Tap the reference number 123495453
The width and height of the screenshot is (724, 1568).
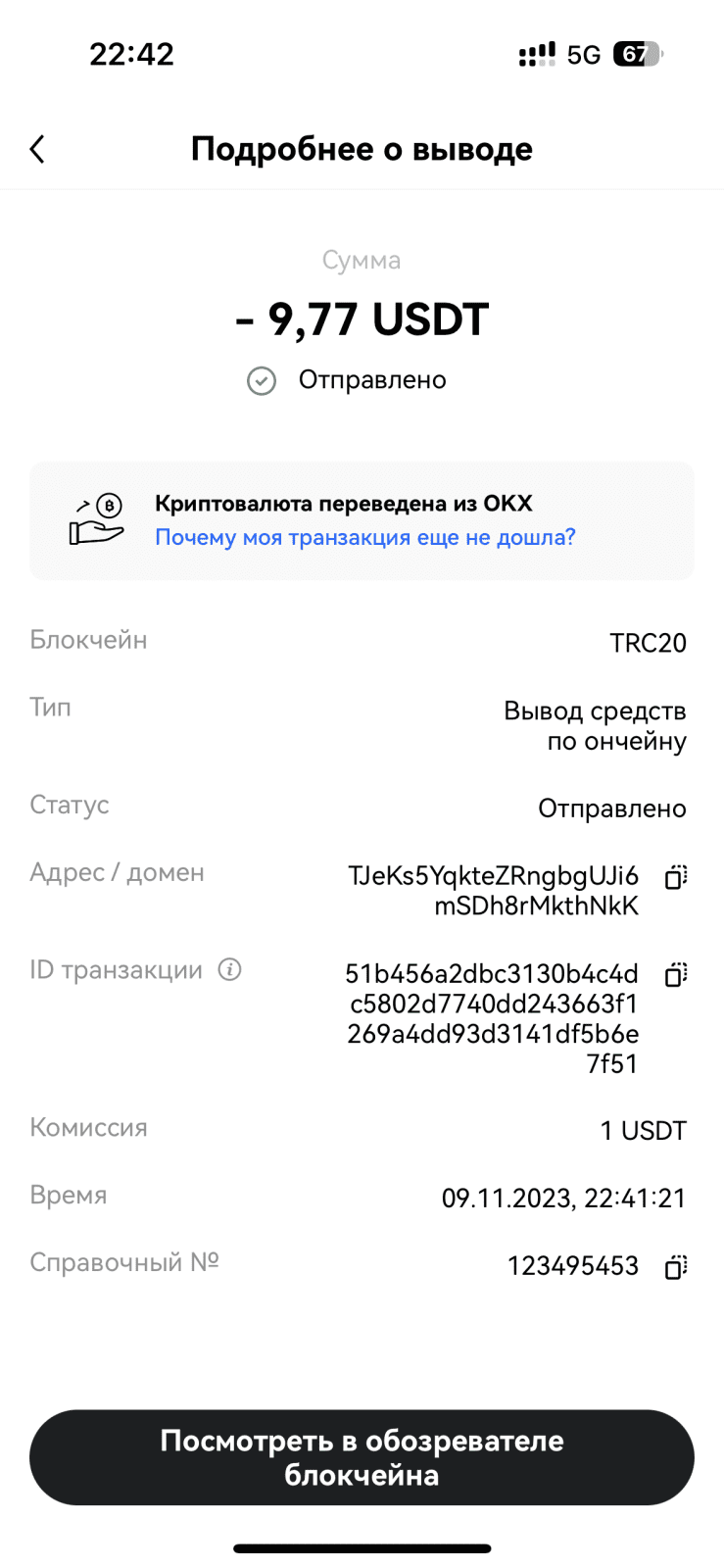(572, 1266)
